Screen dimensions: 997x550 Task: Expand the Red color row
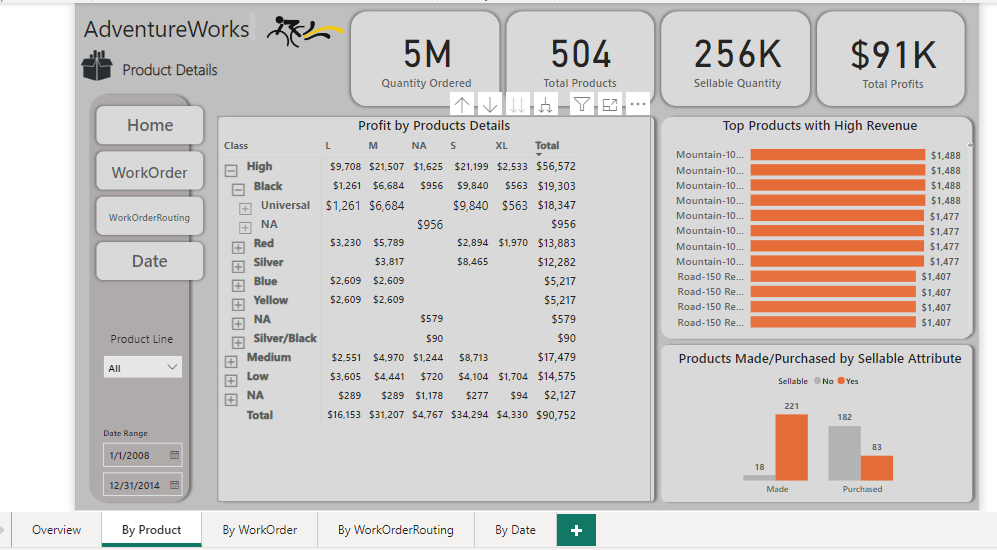(x=238, y=245)
